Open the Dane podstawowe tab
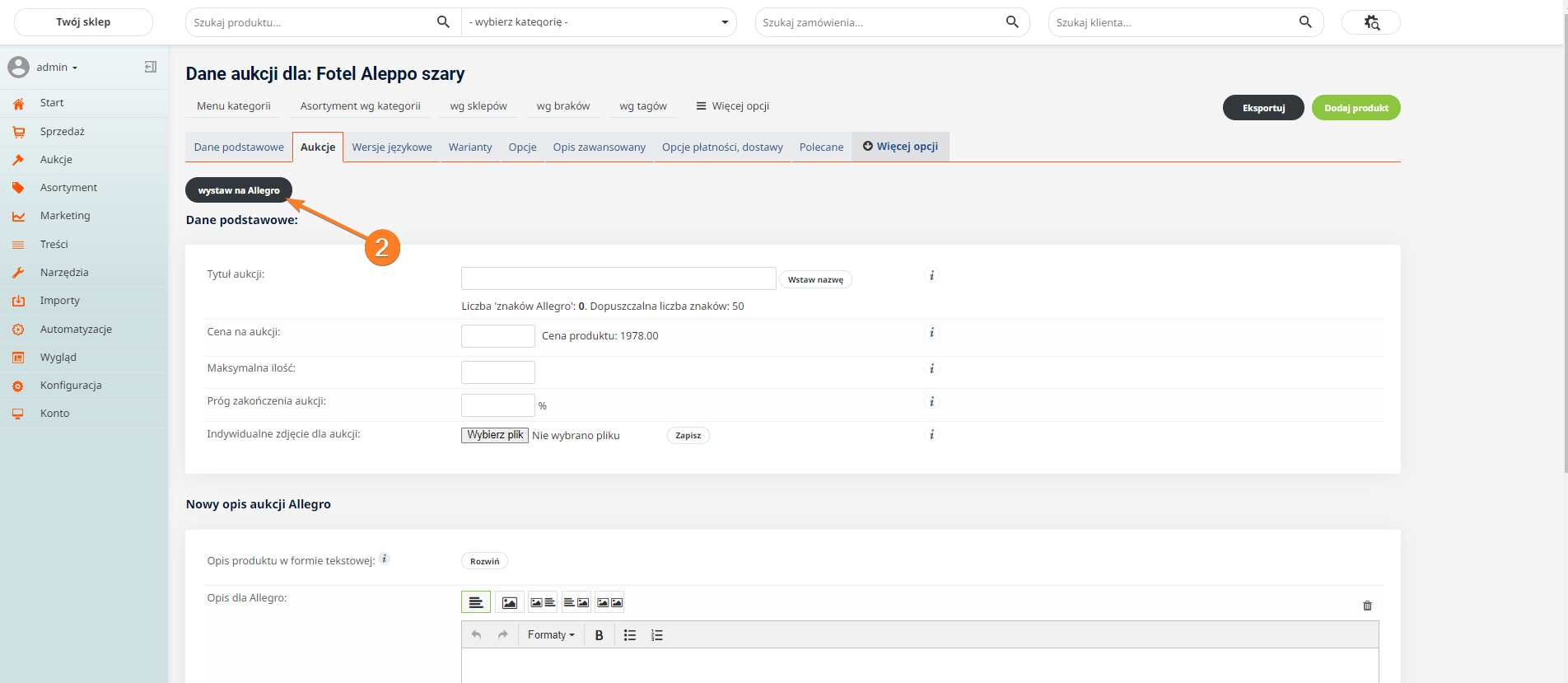The width and height of the screenshot is (1568, 683). 239,147
